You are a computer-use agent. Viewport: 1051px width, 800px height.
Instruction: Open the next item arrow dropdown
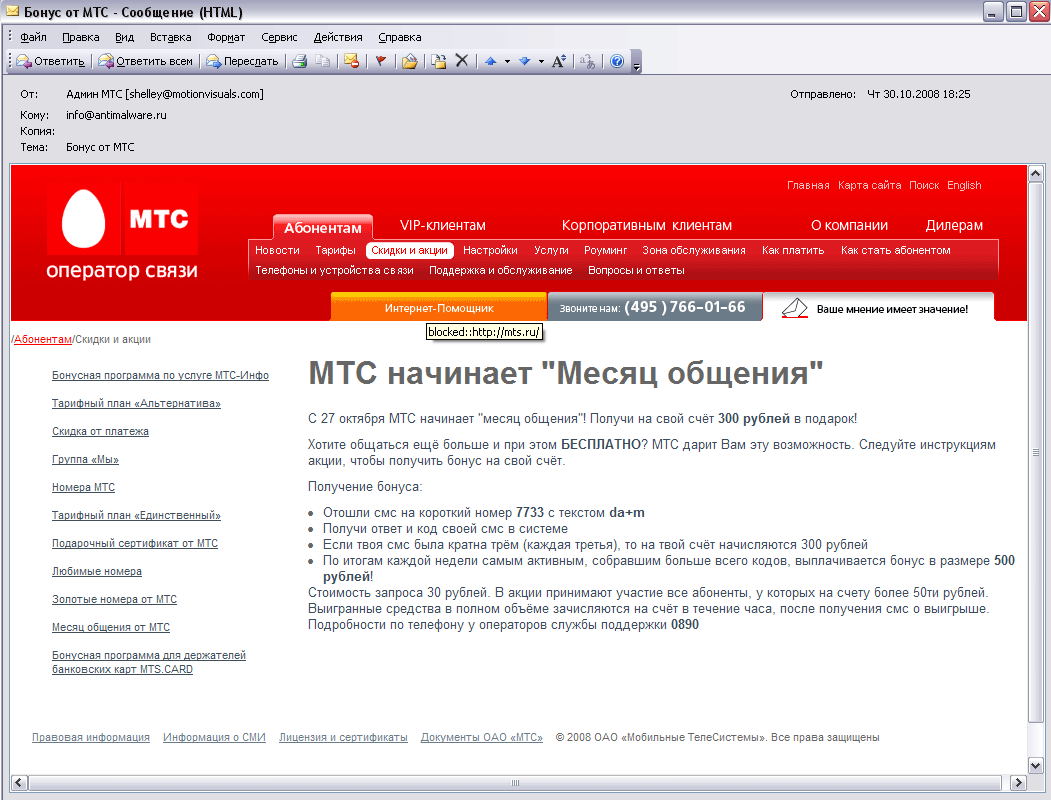[x=541, y=61]
